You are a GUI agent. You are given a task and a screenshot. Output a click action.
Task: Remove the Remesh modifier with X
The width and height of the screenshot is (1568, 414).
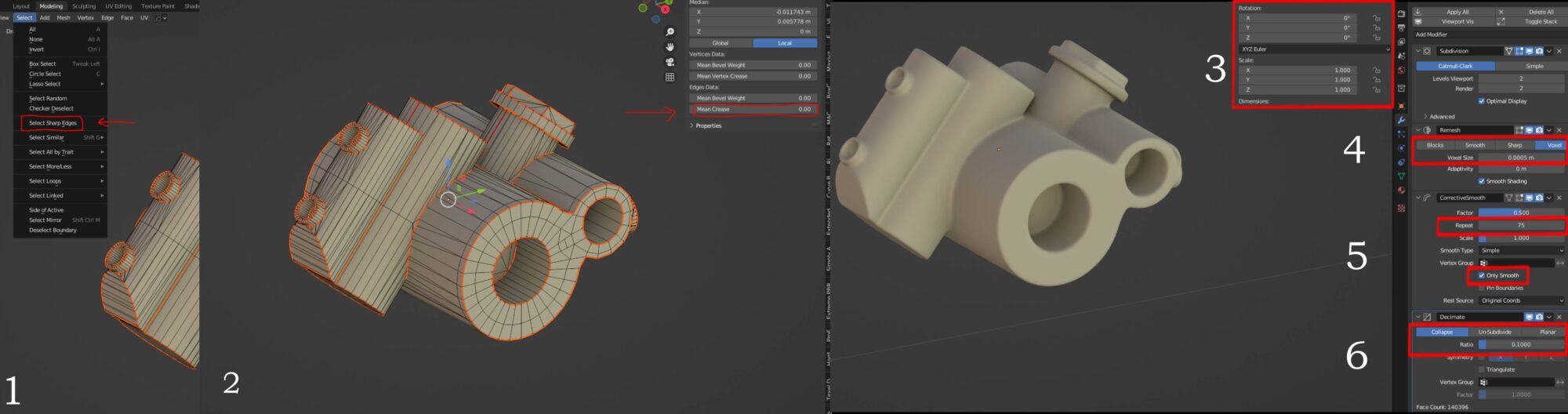(1559, 130)
